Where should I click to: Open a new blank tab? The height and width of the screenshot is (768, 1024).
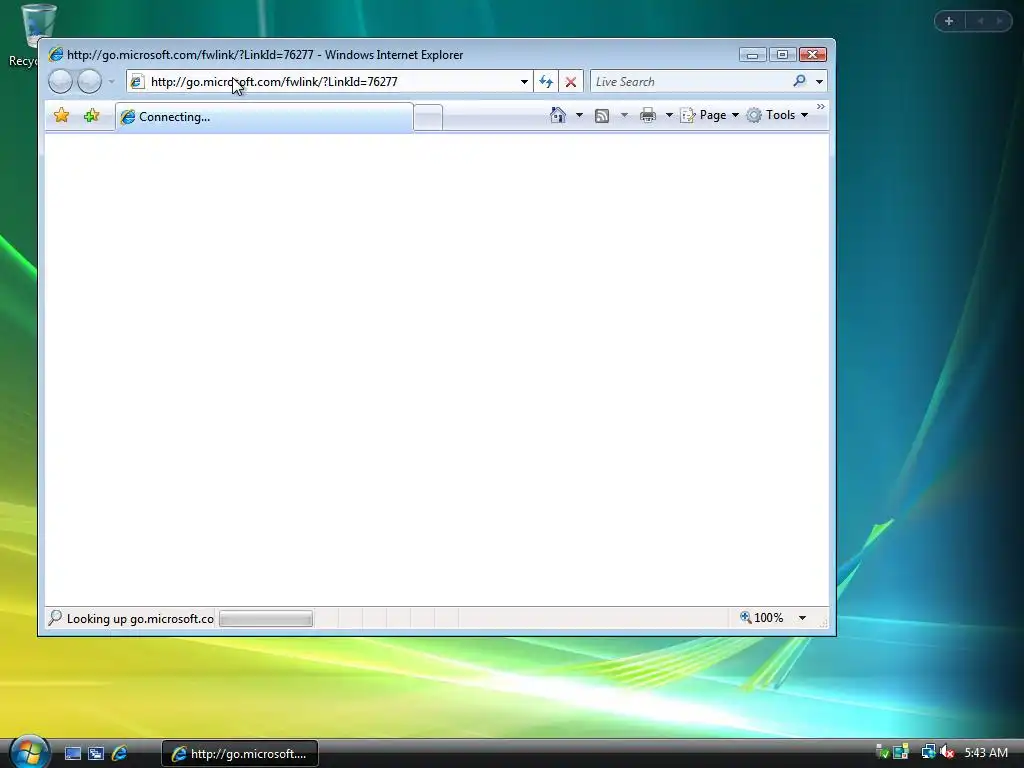coord(428,118)
